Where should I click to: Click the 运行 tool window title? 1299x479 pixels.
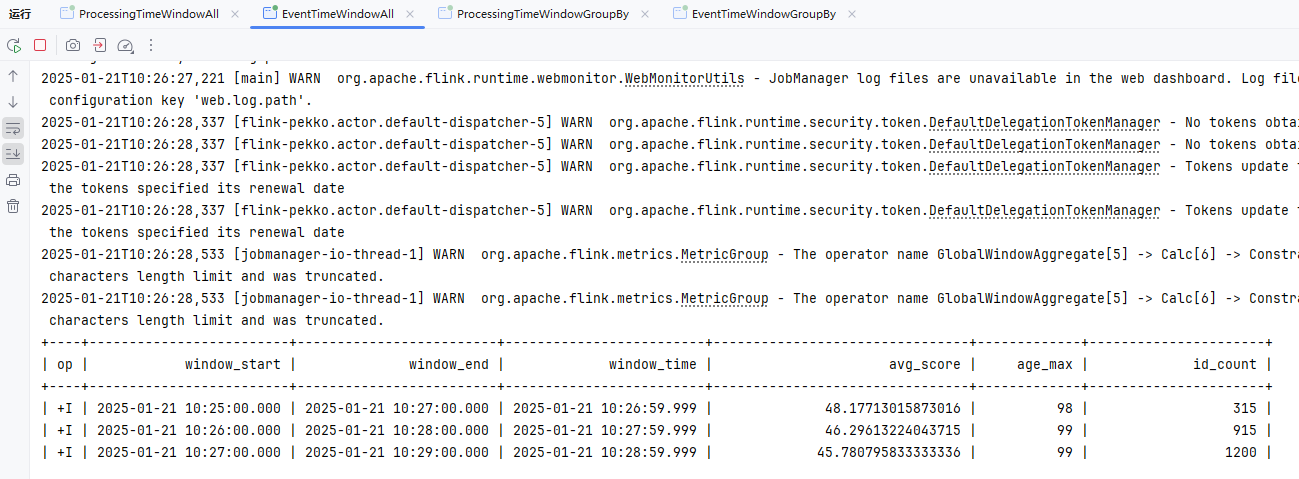20,14
